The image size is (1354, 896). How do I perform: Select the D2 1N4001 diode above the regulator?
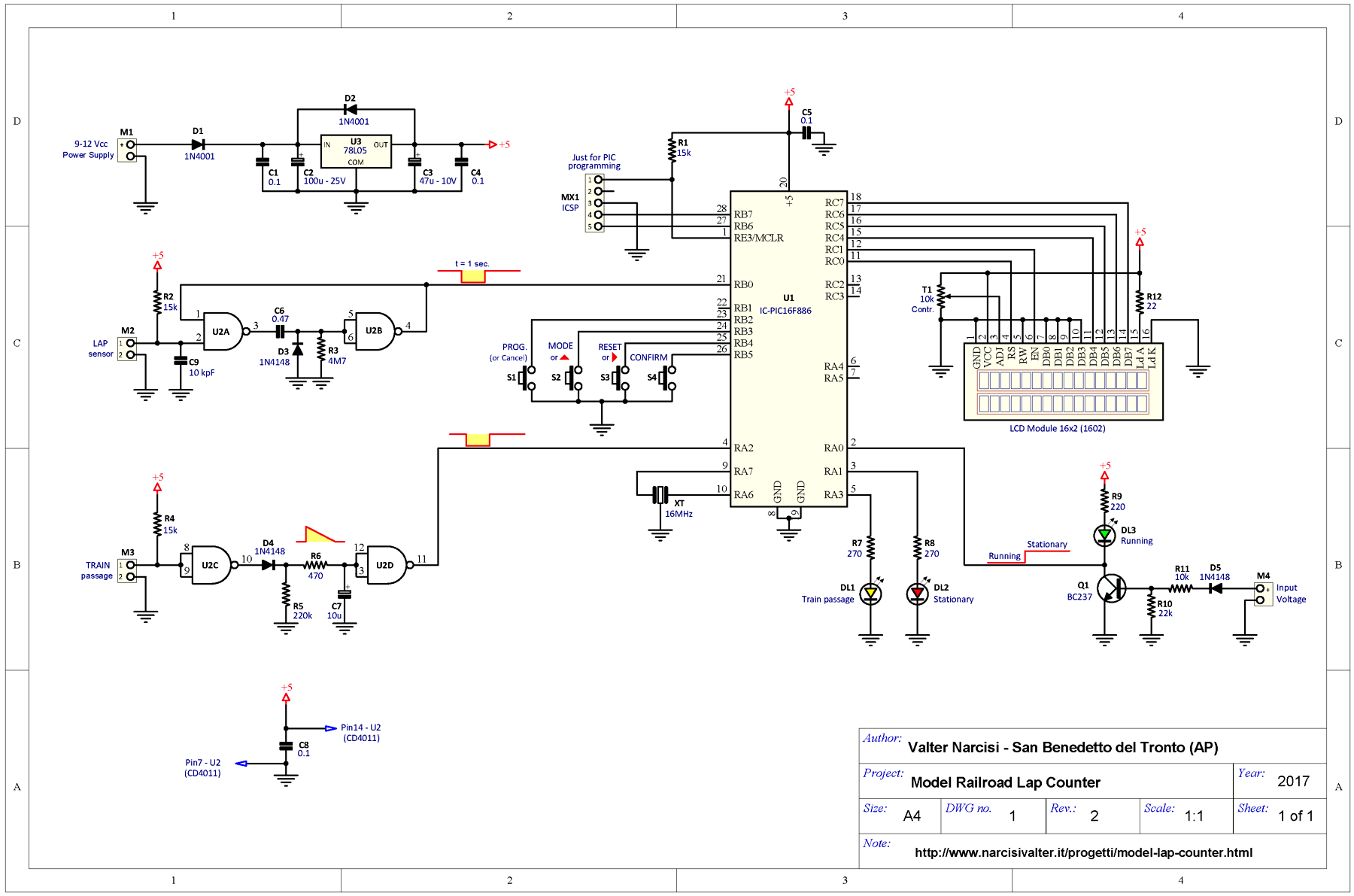[x=350, y=110]
